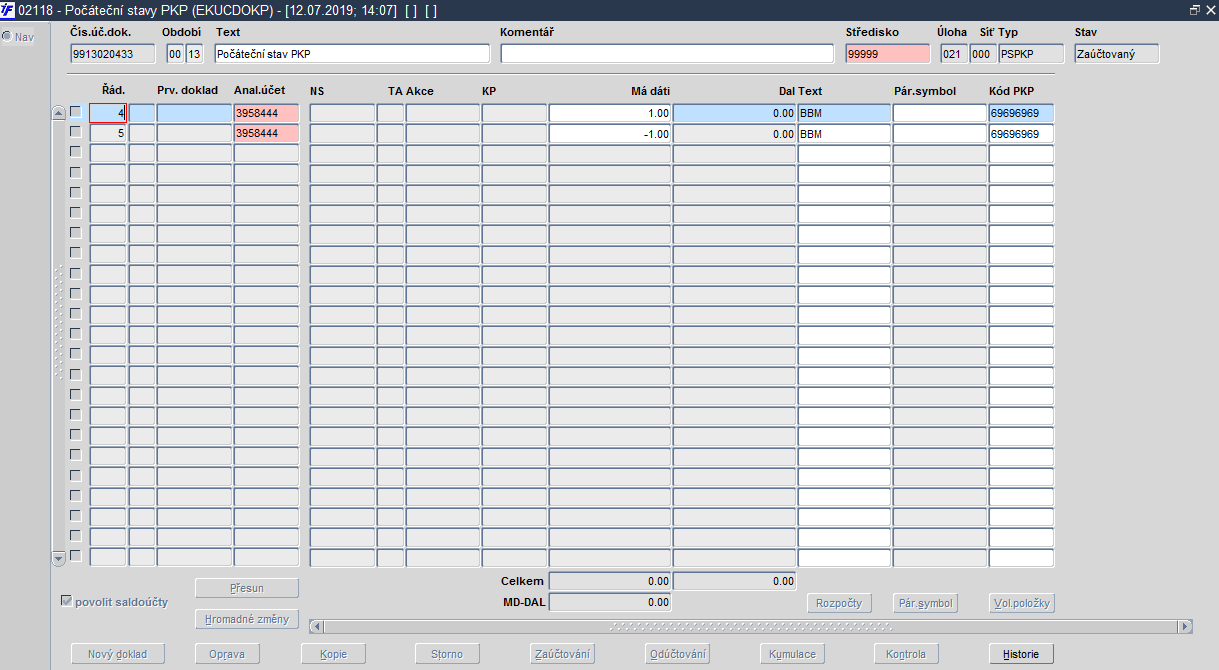Click the Řád. cell with value 4
Viewport: 1219px width, 670px height.
point(108,113)
